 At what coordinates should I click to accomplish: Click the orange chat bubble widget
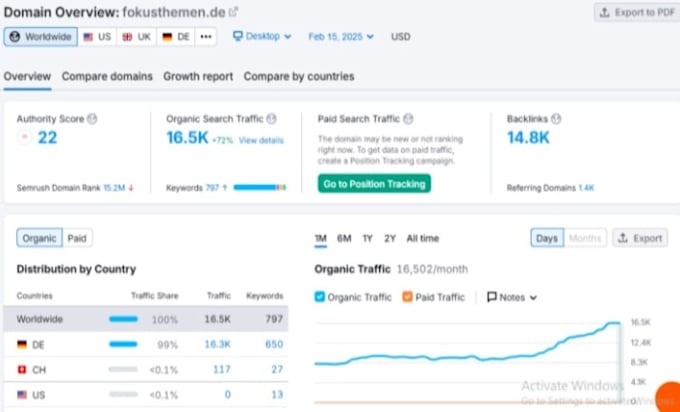(668, 397)
